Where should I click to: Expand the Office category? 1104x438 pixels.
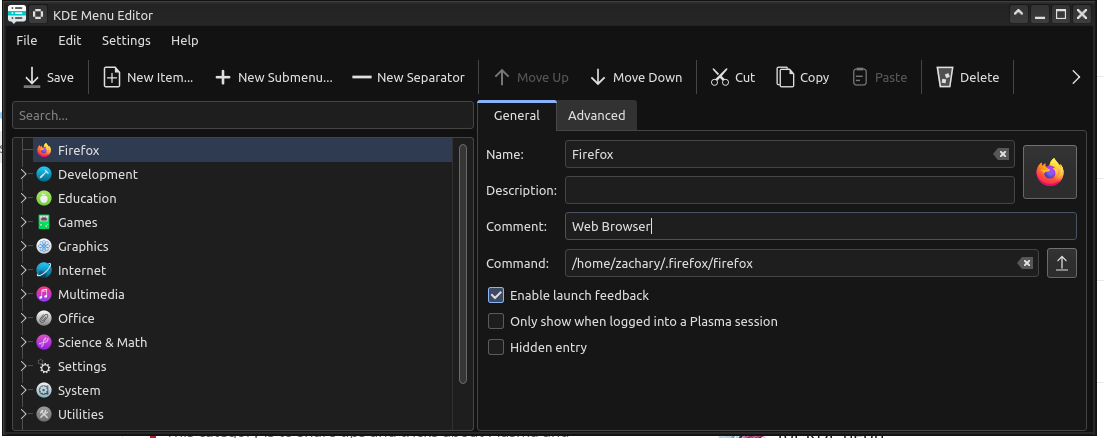tap(24, 318)
